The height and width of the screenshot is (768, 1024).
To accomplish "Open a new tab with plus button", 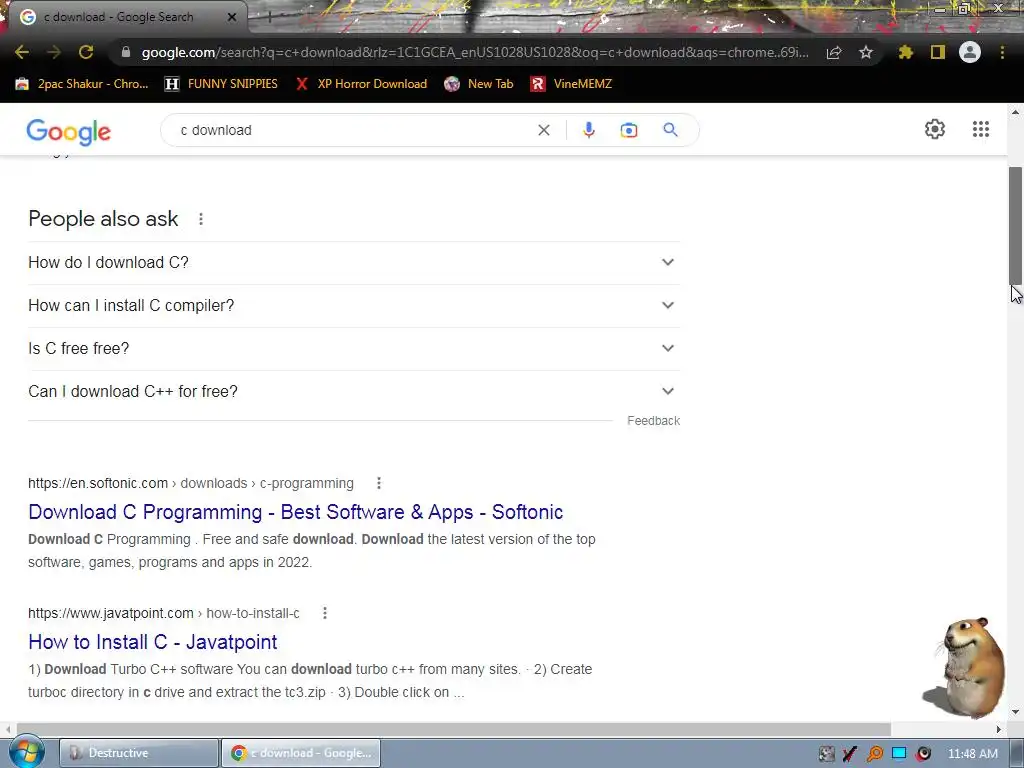I will point(268,18).
